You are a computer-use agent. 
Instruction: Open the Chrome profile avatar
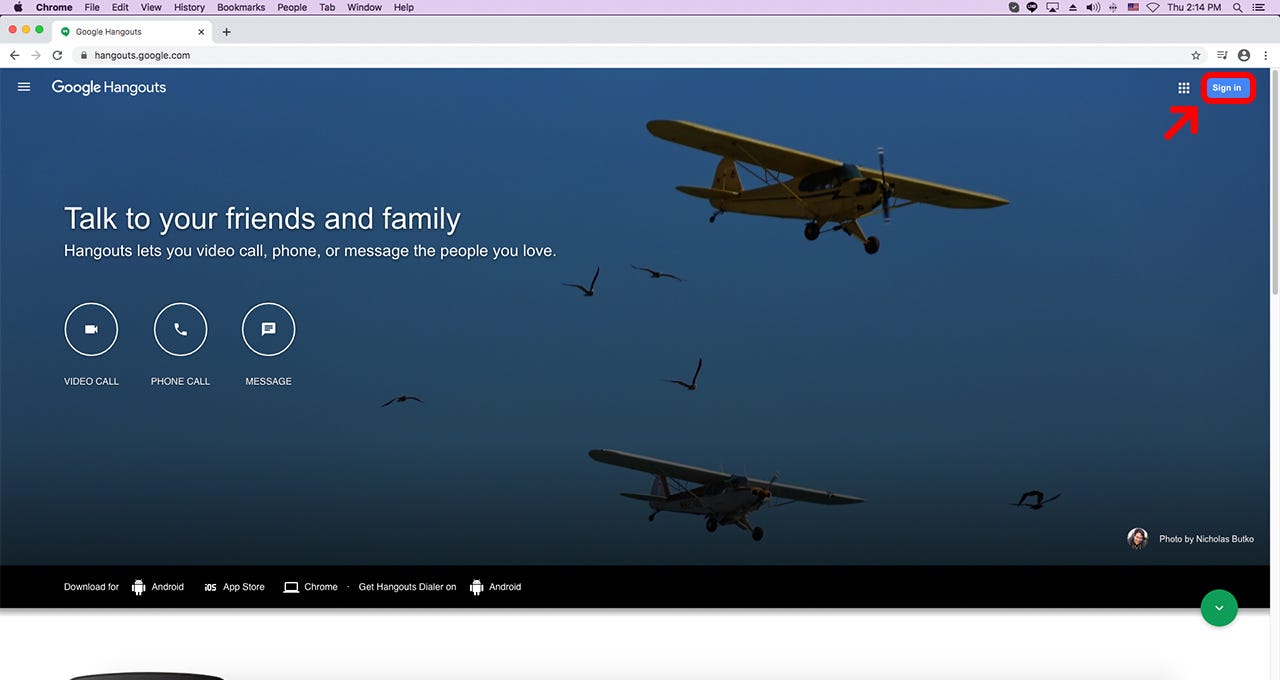[x=1244, y=56]
